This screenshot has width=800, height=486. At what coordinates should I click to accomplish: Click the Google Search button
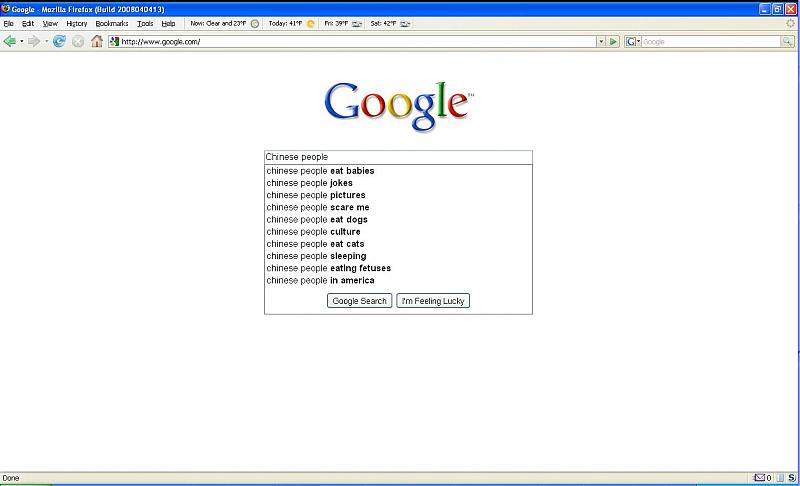point(359,301)
